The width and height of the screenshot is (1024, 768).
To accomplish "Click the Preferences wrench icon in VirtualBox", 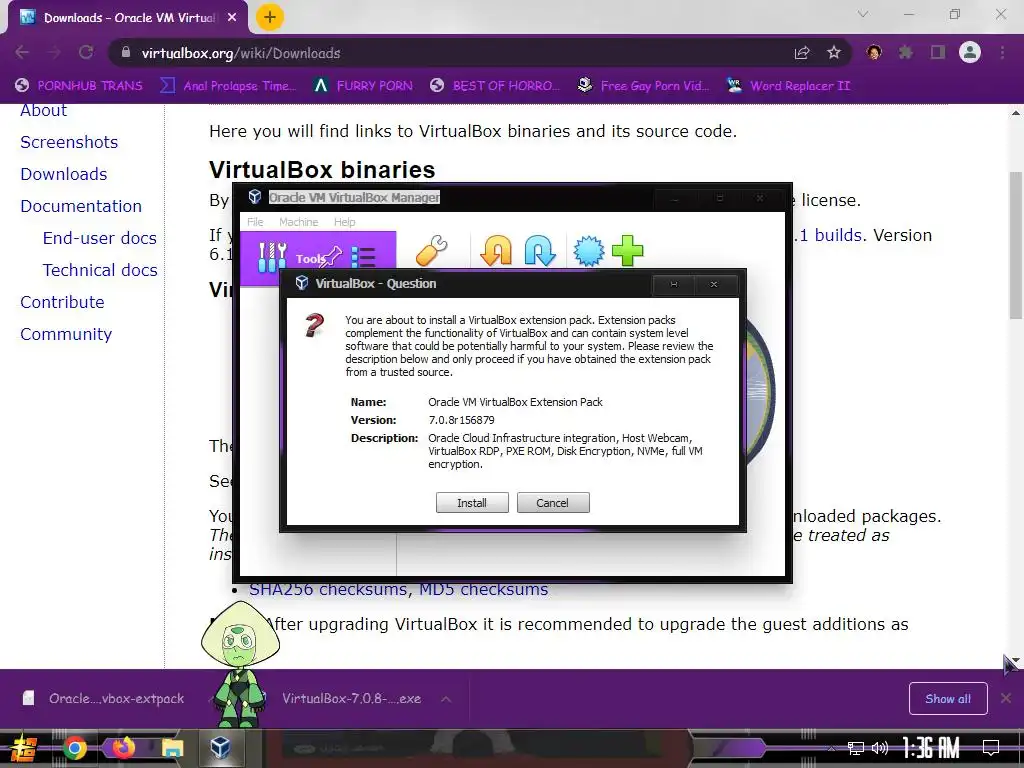I will pos(432,251).
